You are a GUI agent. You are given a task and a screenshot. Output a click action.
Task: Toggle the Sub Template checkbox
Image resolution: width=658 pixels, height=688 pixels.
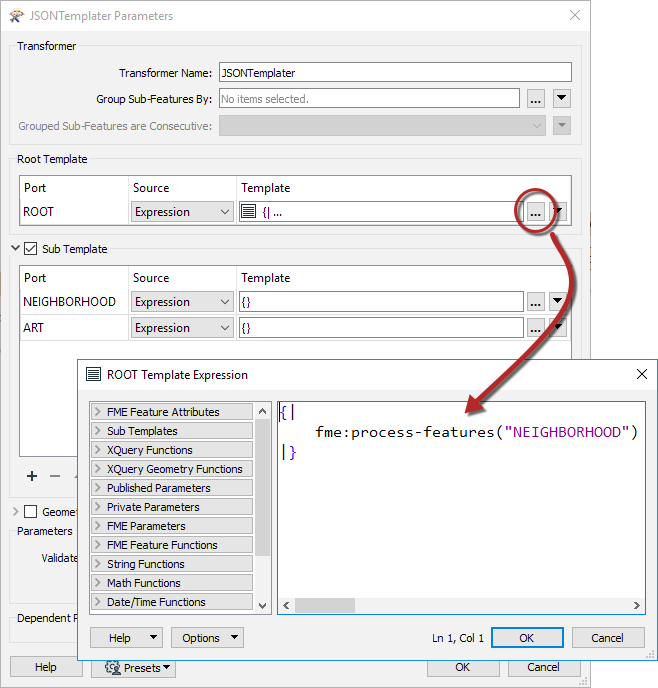point(30,248)
